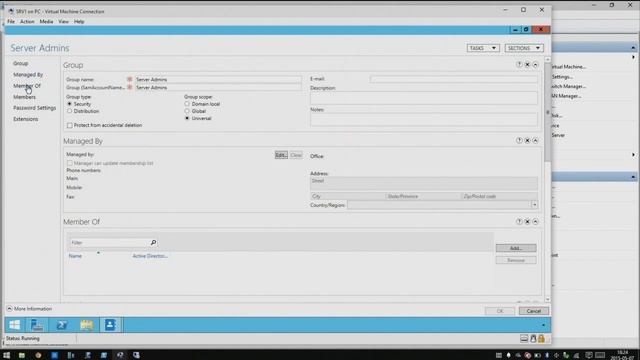
Task: Launch PowerShell from the guest taskbar
Action: tap(62, 325)
